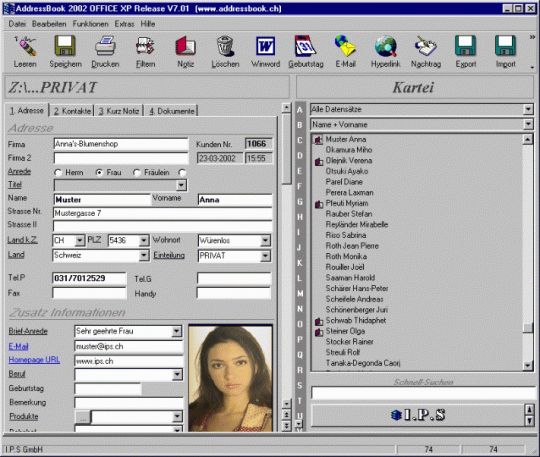Open the Bearbeiten menu
The image size is (540, 457).
point(49,24)
